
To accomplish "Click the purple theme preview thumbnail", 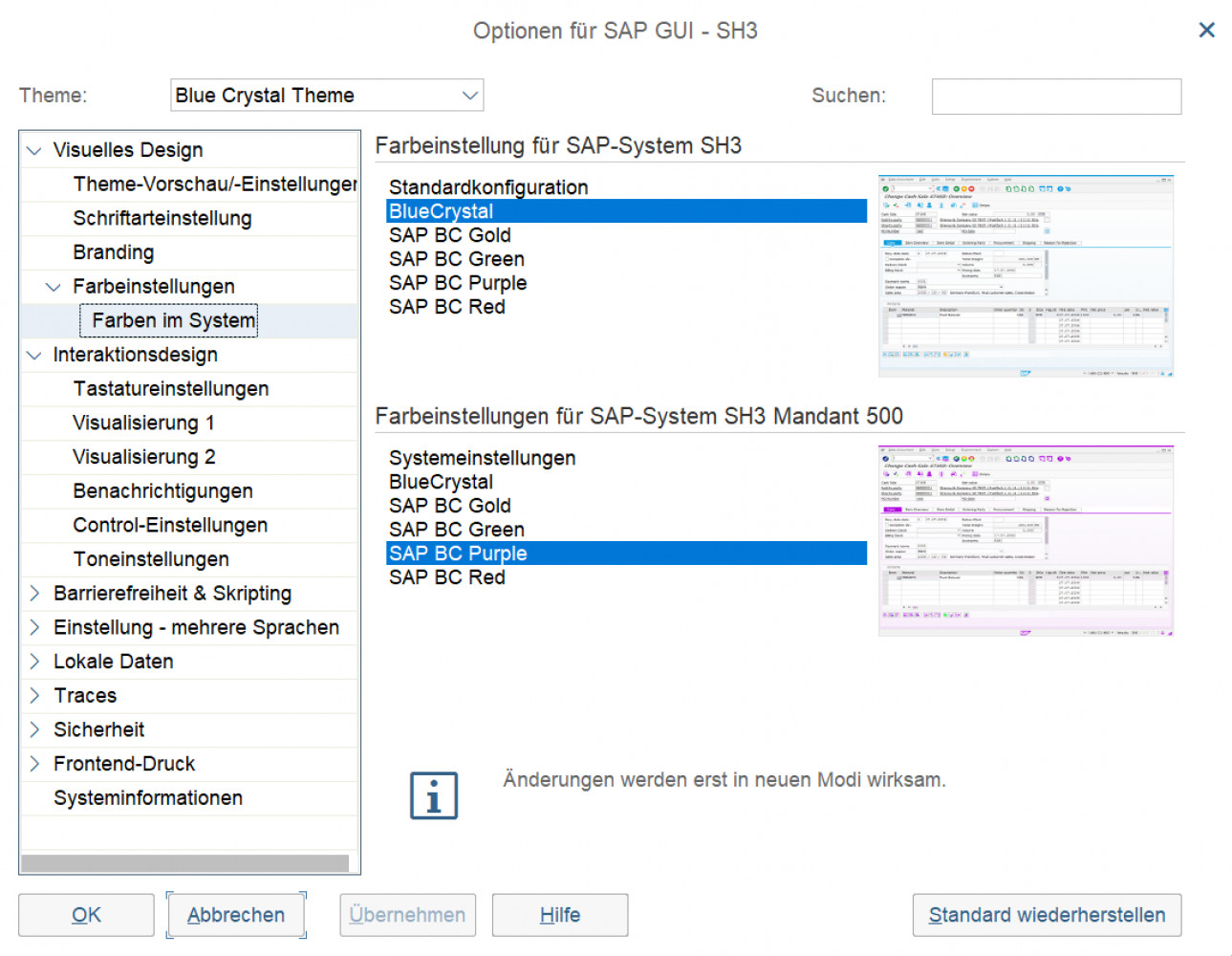I will [x=1026, y=541].
